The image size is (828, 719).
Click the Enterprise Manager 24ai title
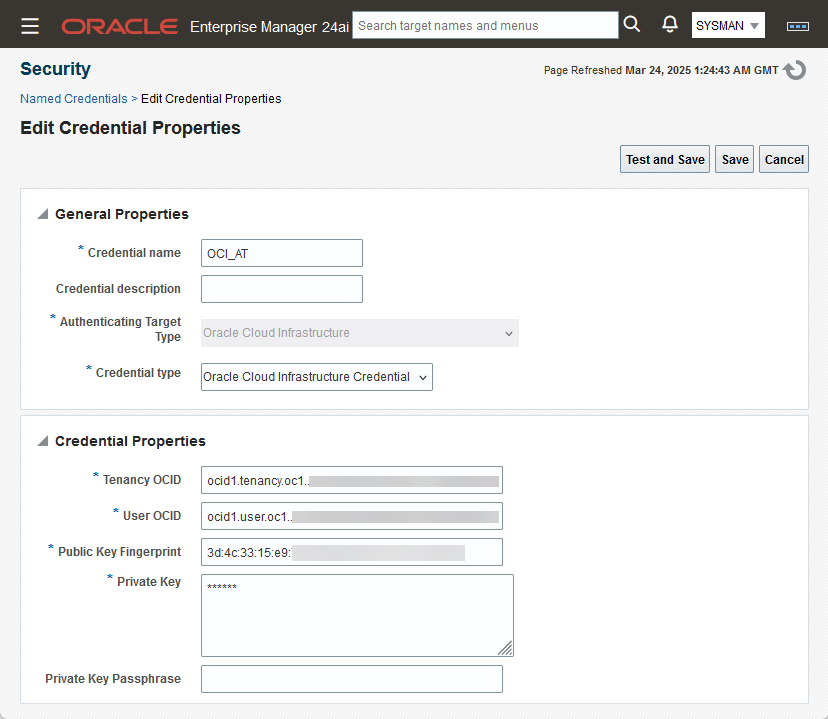point(269,26)
